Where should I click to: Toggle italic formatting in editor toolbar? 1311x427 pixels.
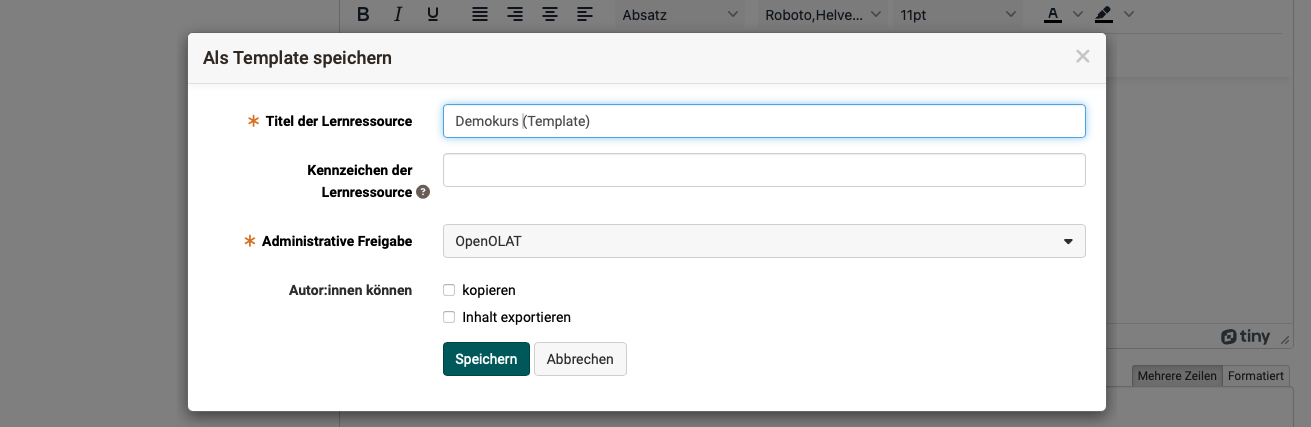(x=398, y=14)
